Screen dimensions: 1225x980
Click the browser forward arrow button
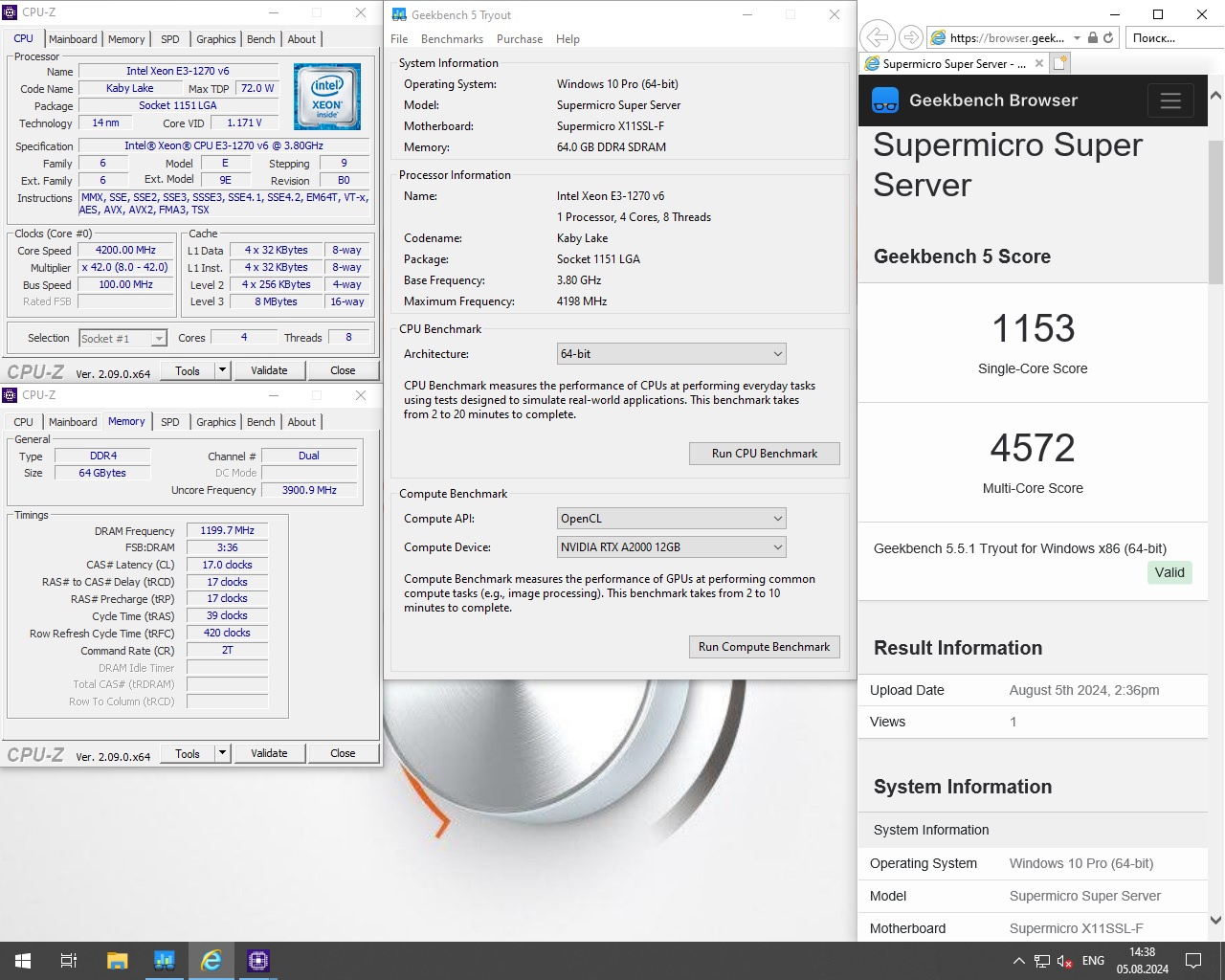click(x=911, y=37)
